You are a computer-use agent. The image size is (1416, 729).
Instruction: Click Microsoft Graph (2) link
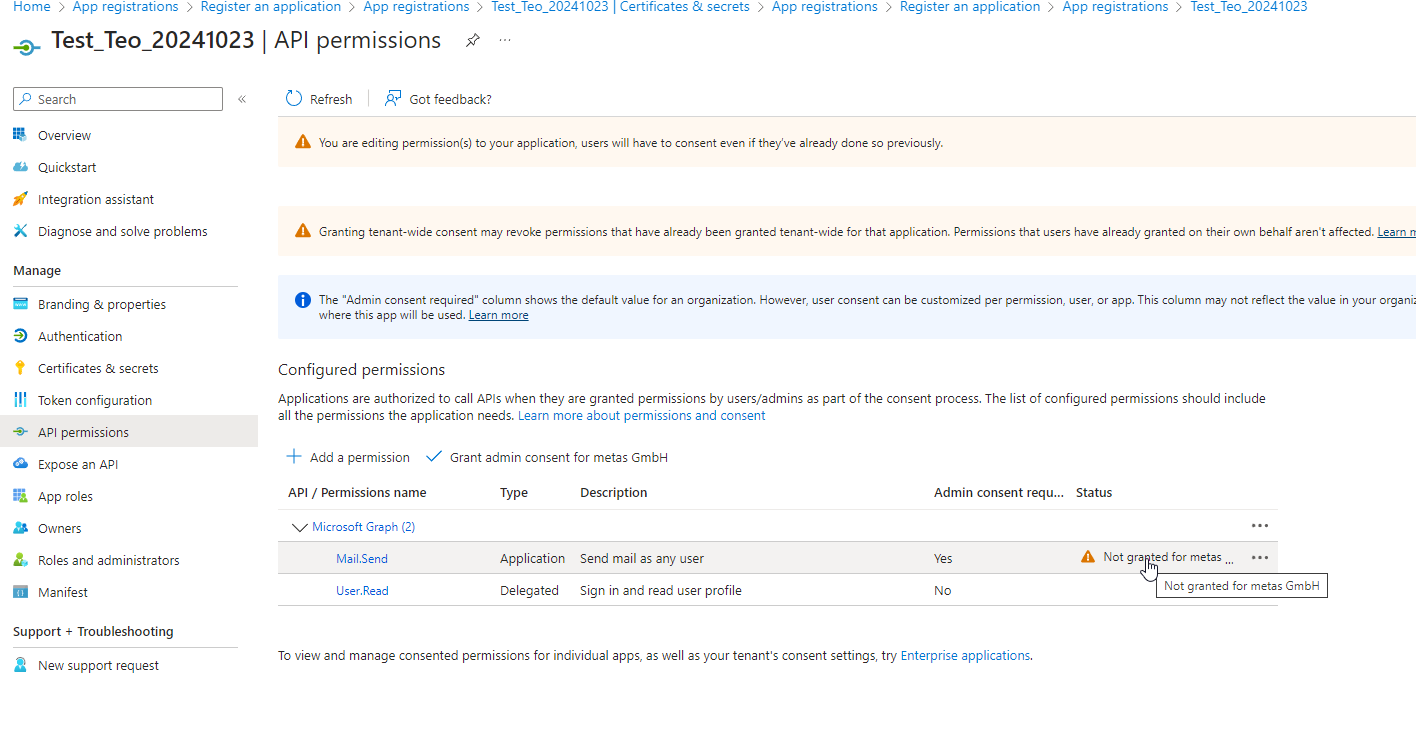[x=363, y=526]
